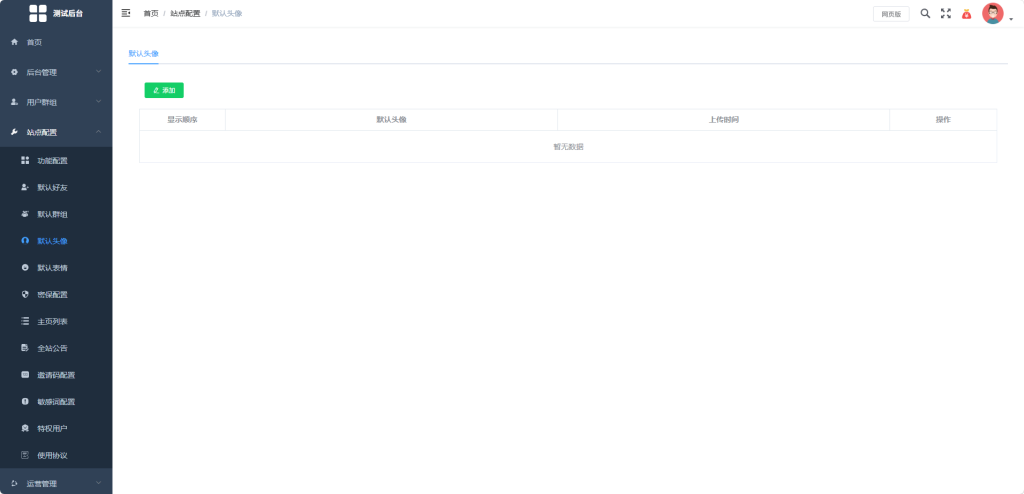Click the sidebar collapse hamburger icon
The width and height of the screenshot is (1024, 494).
pyautogui.click(x=126, y=13)
